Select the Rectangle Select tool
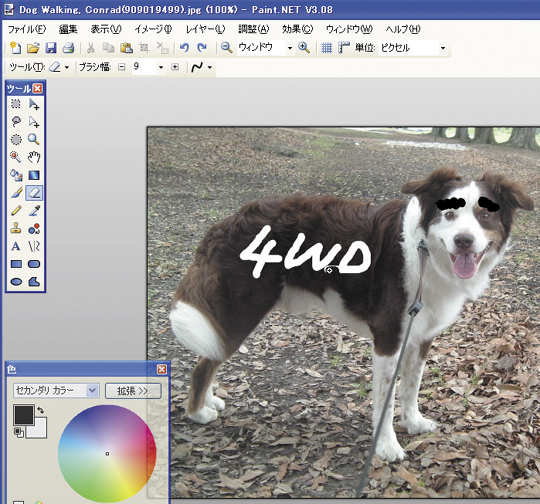Image resolution: width=540 pixels, height=504 pixels. [16, 104]
